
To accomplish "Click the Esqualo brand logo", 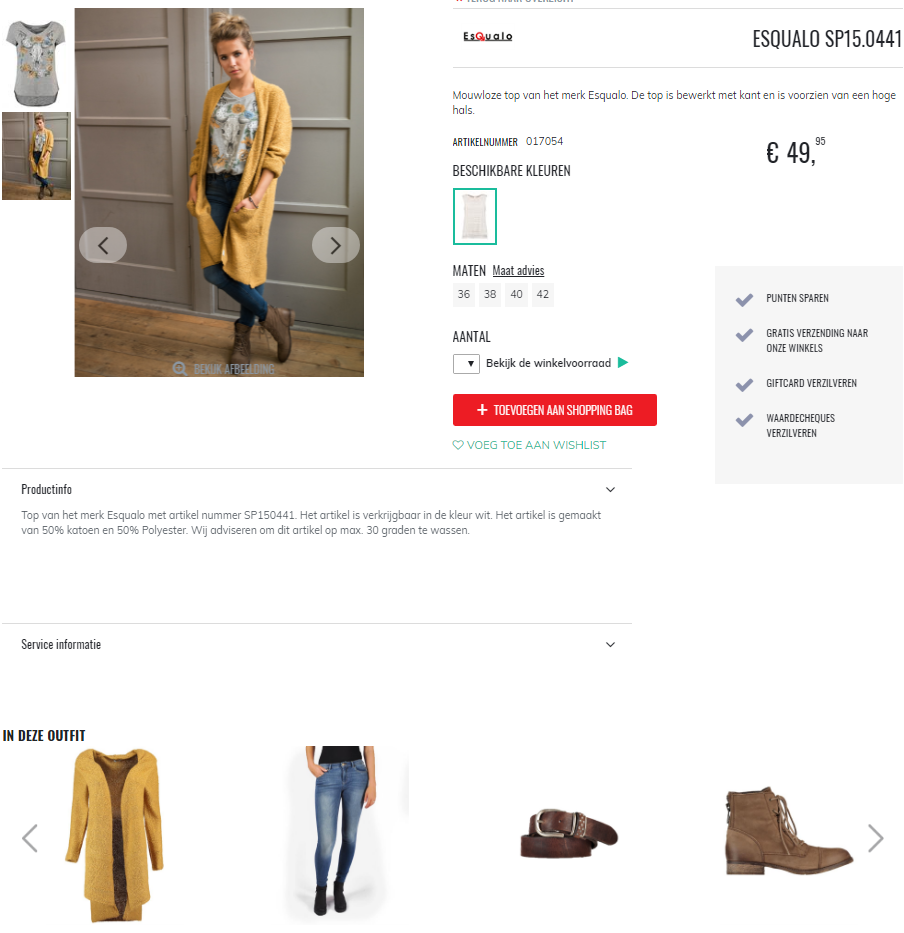I will [487, 36].
